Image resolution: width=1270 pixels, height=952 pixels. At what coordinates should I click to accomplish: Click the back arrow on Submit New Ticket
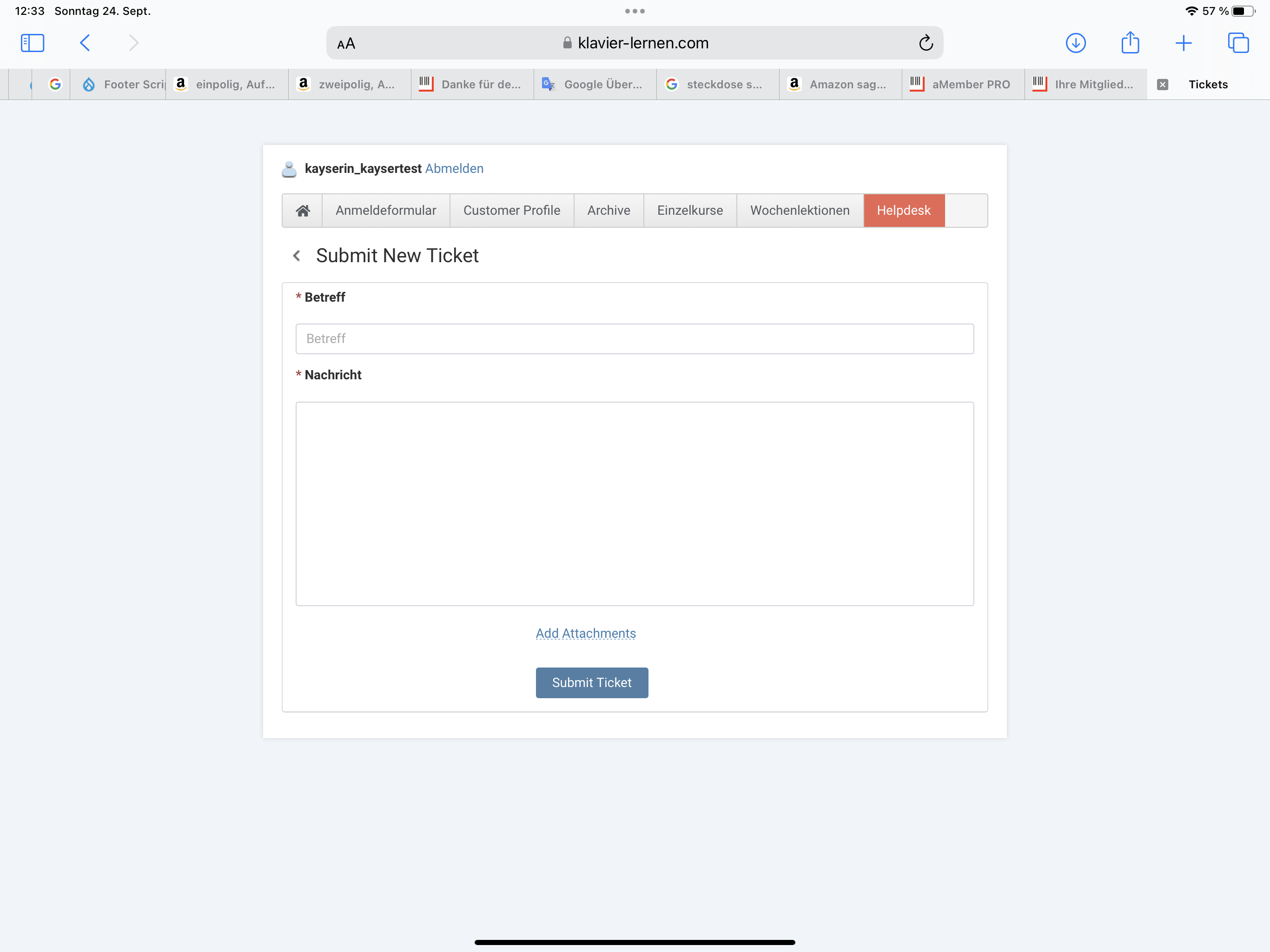[297, 255]
